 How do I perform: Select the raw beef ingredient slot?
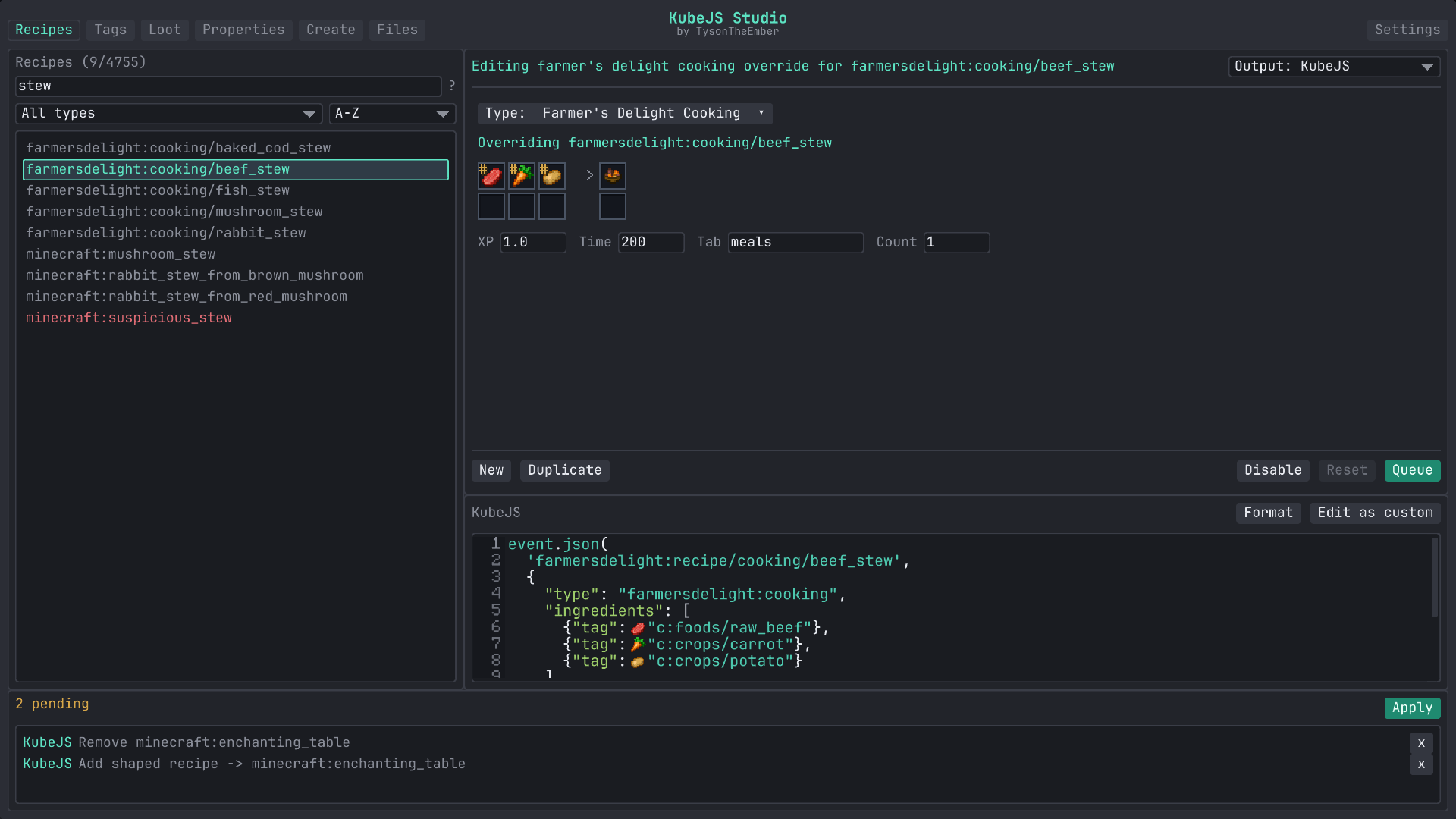pyautogui.click(x=491, y=176)
